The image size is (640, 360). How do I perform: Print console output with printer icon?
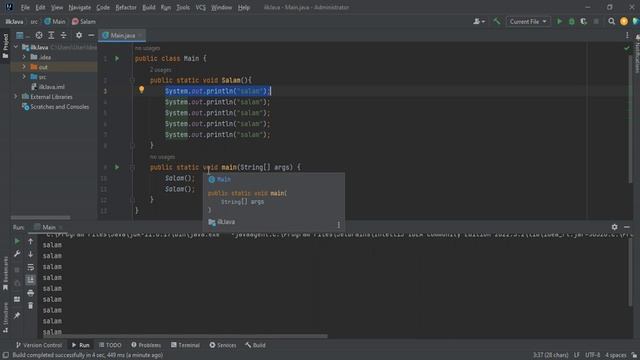coord(30,293)
